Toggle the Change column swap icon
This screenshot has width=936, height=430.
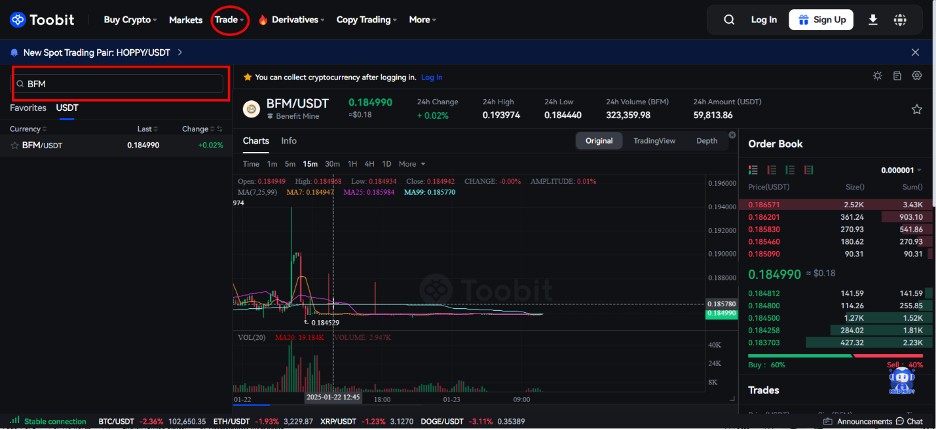pos(219,129)
